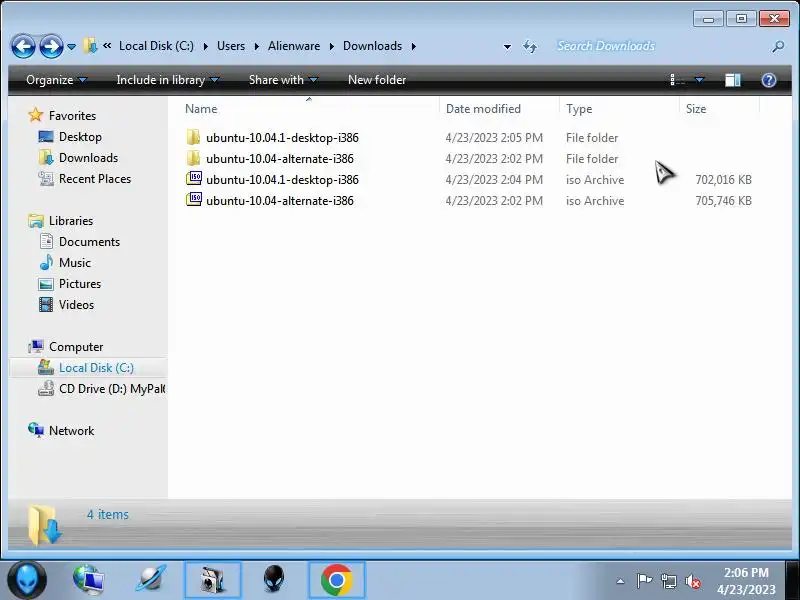The height and width of the screenshot is (600, 800).
Task: Expand the arrow after Users breadcrumb
Action: [x=257, y=46]
